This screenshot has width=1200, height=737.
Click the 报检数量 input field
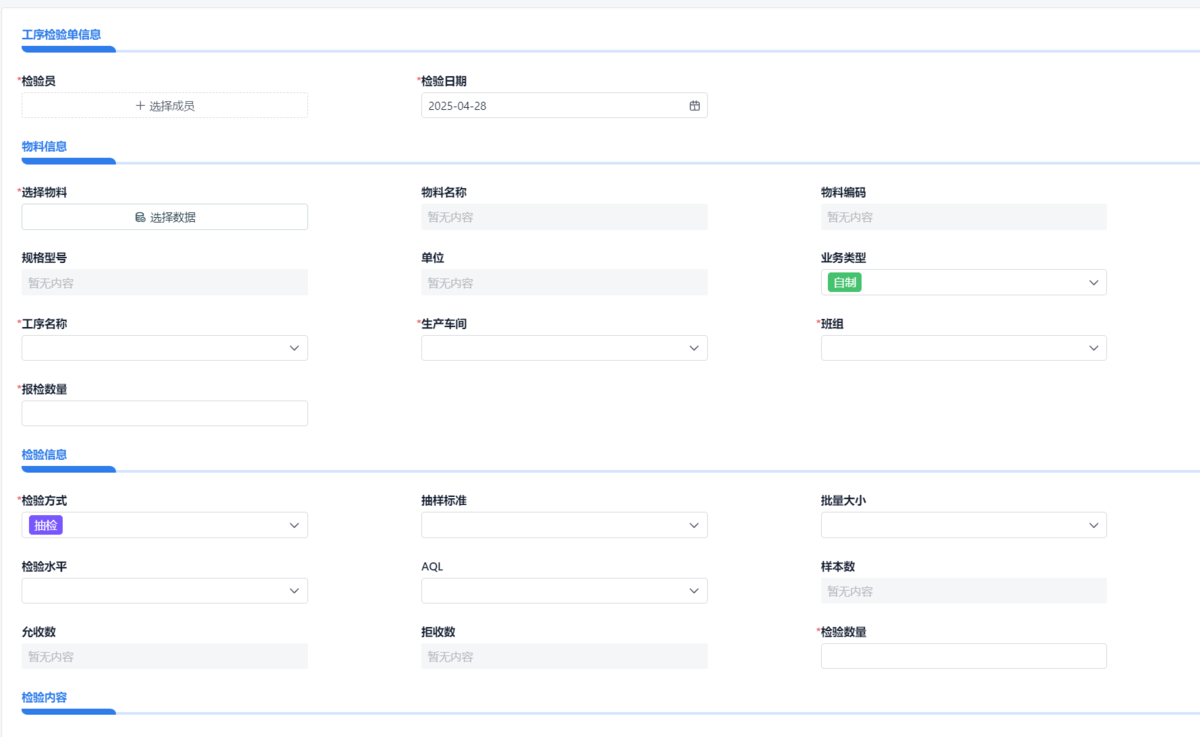coord(165,414)
